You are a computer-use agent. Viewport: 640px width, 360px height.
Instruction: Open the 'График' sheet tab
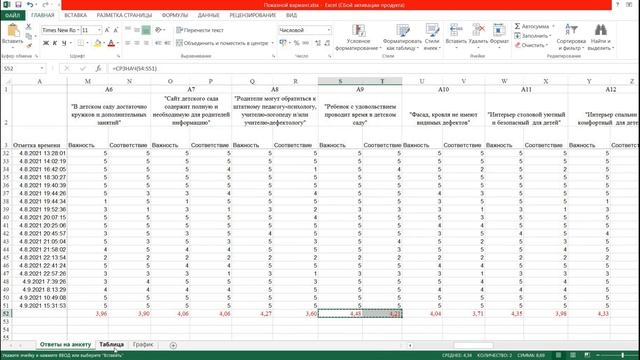tap(143, 345)
